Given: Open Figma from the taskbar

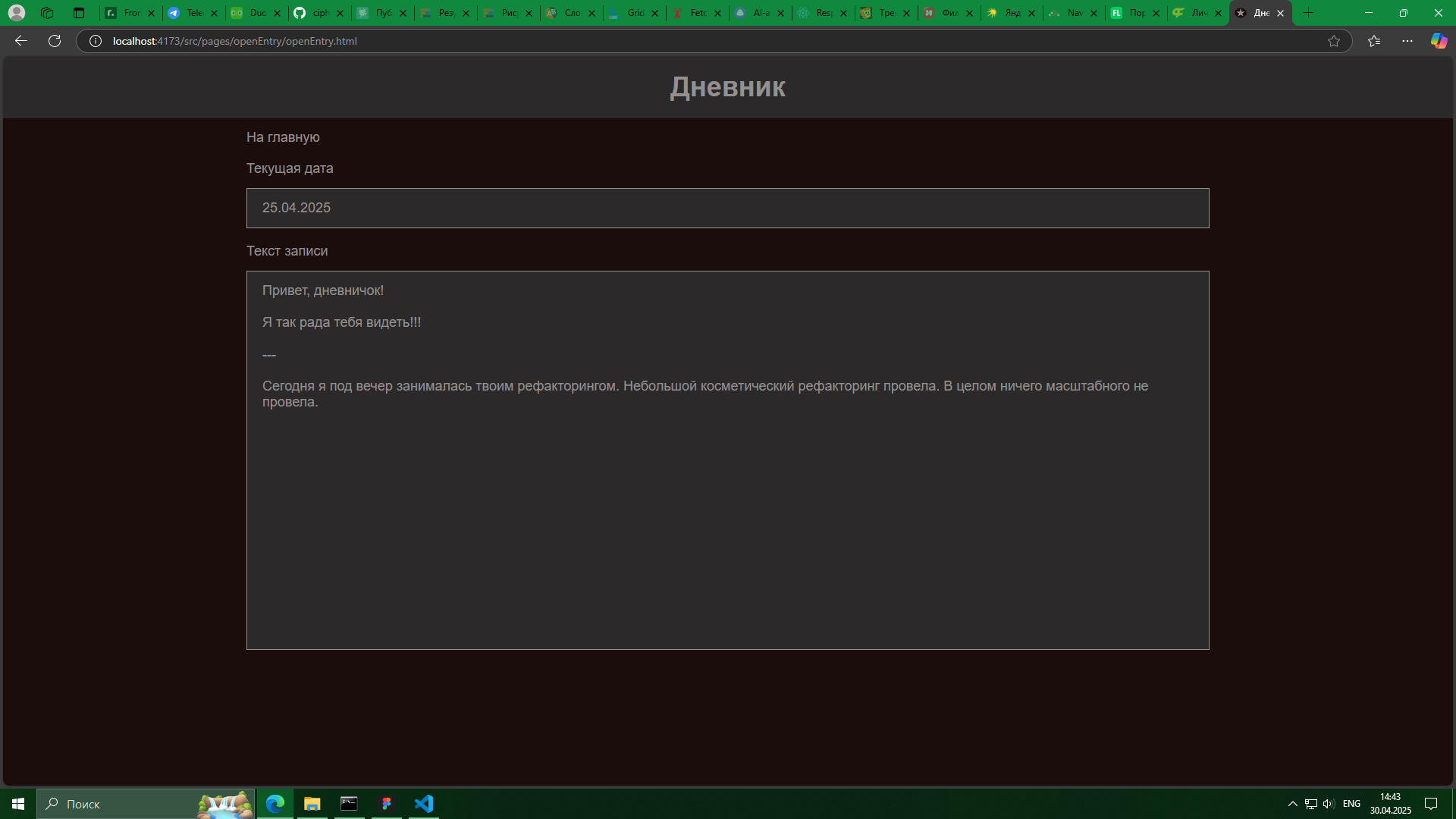Looking at the screenshot, I should pyautogui.click(x=387, y=804).
